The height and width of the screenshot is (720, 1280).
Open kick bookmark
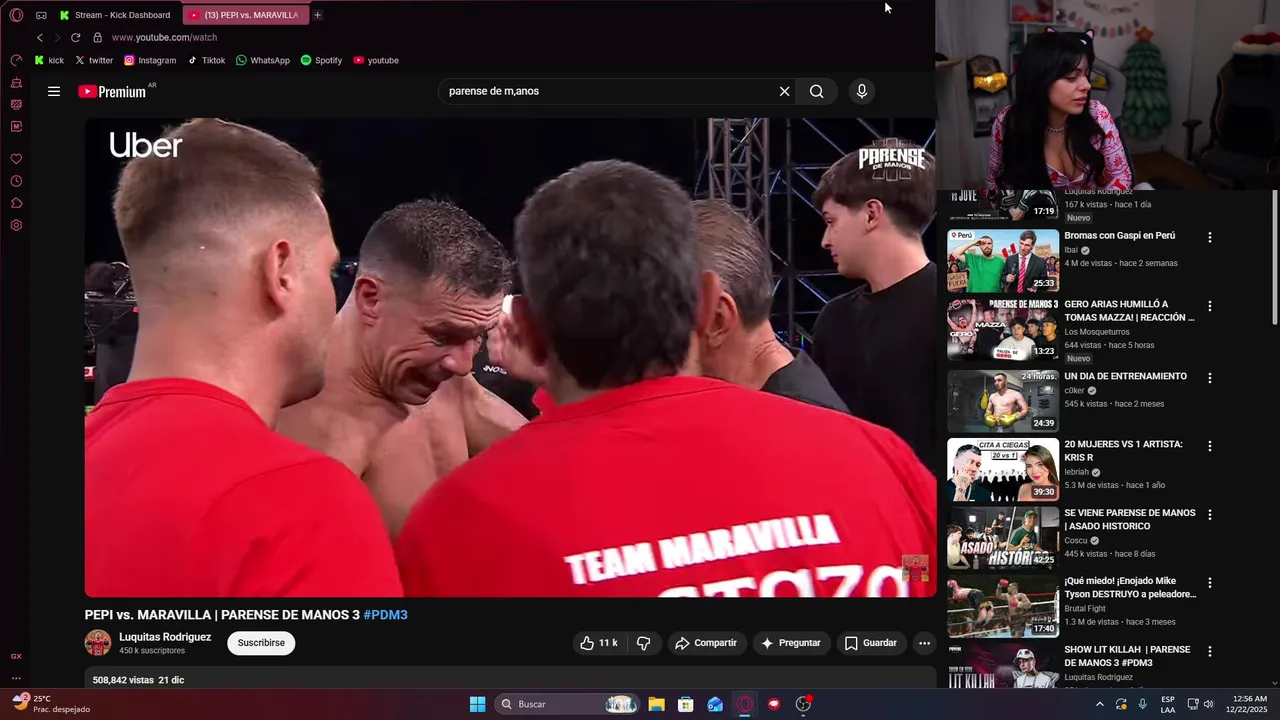pos(49,60)
